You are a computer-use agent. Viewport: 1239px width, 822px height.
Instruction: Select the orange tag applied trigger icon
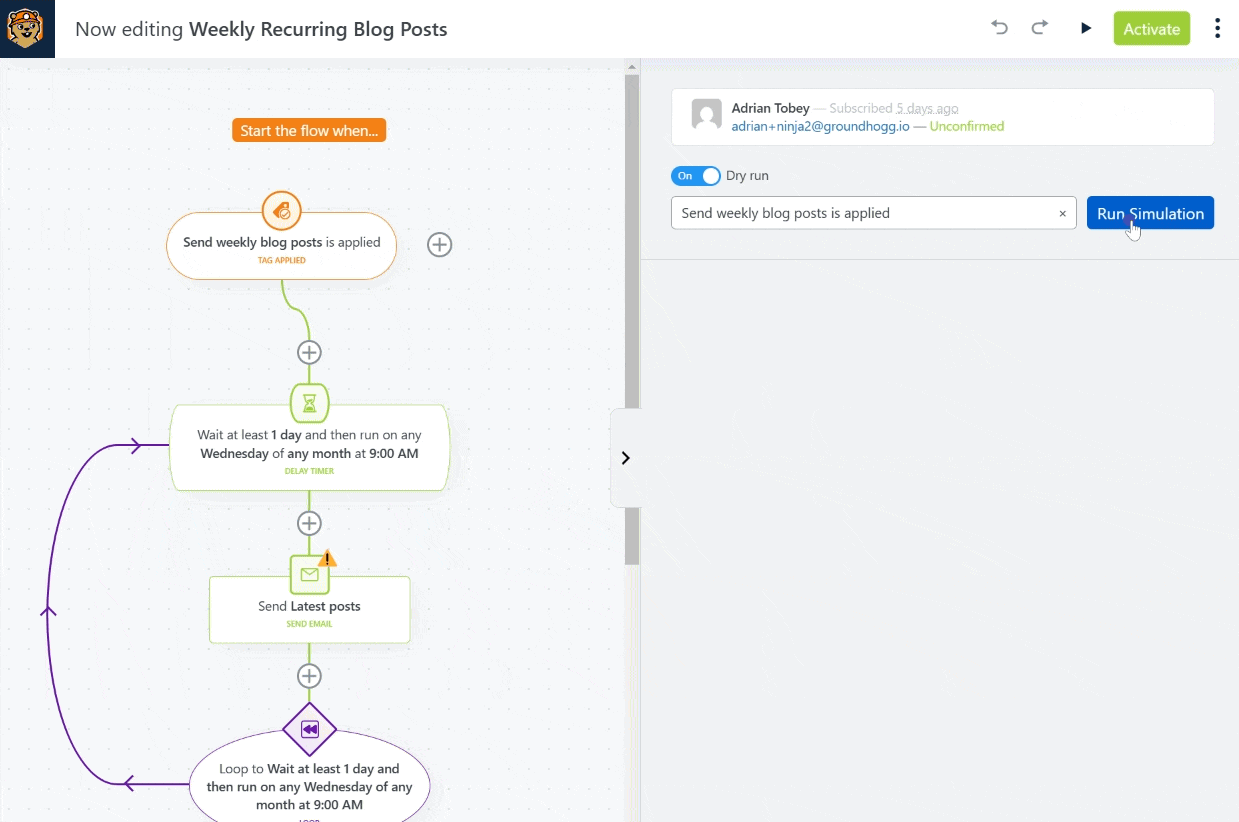click(x=282, y=211)
